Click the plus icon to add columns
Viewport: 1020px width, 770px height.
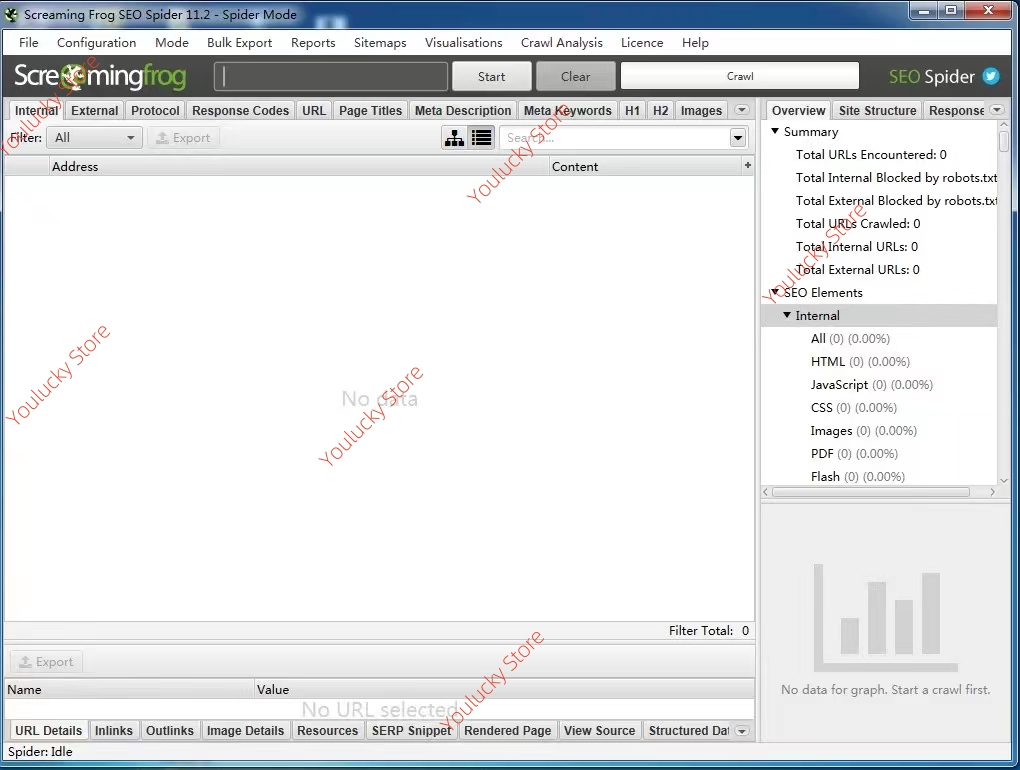pyautogui.click(x=747, y=166)
